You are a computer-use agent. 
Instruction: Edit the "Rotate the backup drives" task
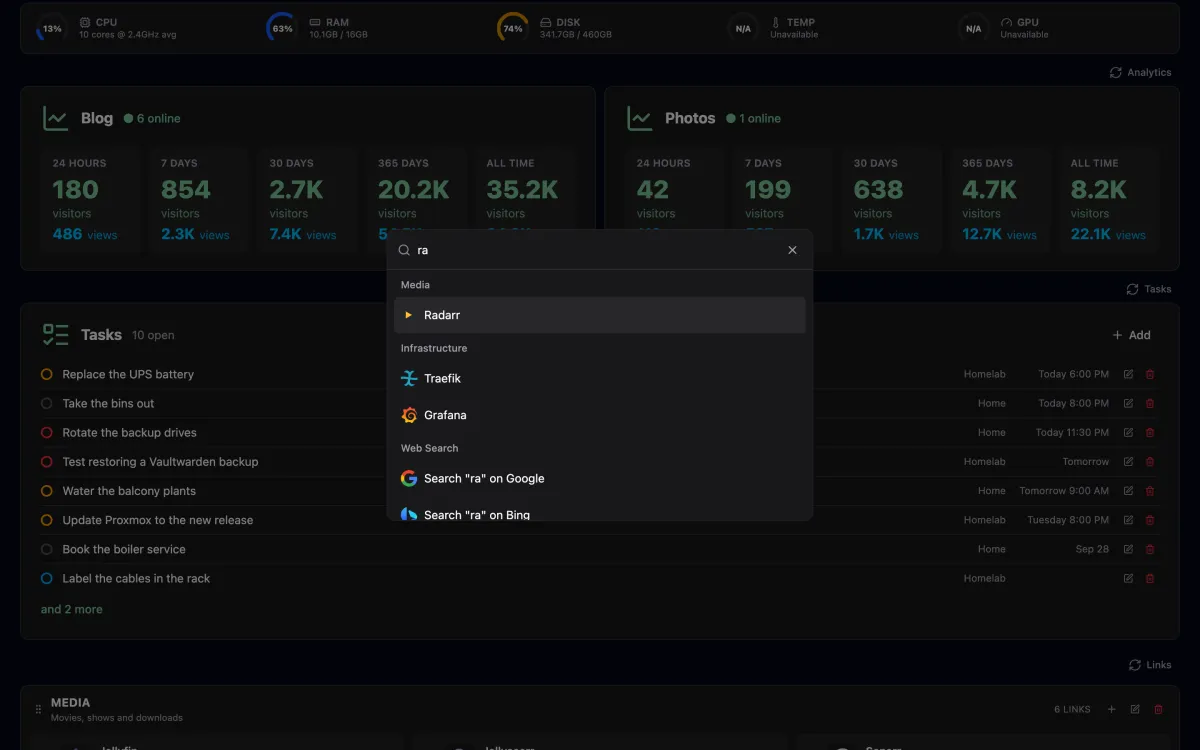[x=1128, y=432]
